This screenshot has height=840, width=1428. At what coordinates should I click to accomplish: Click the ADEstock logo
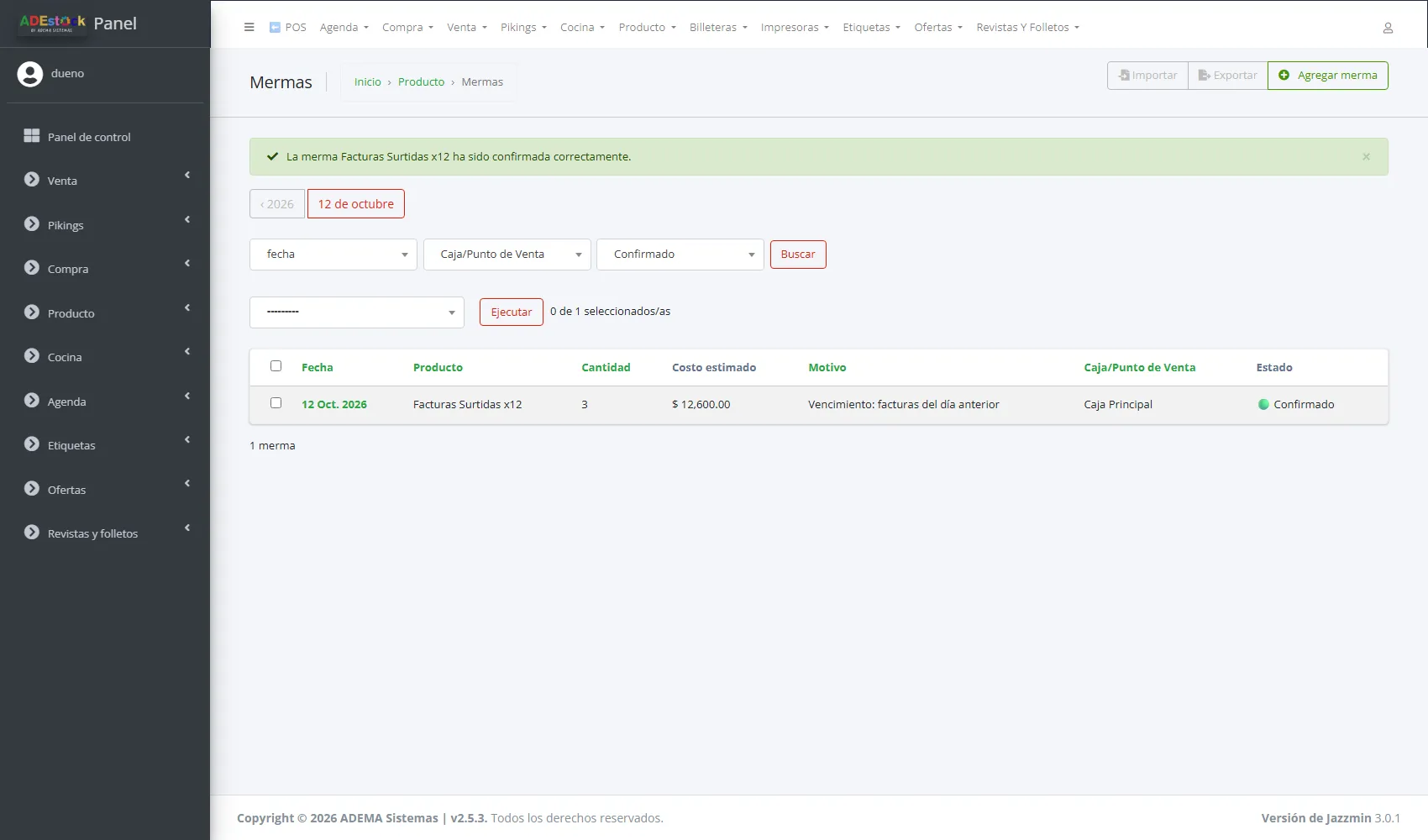[x=52, y=24]
